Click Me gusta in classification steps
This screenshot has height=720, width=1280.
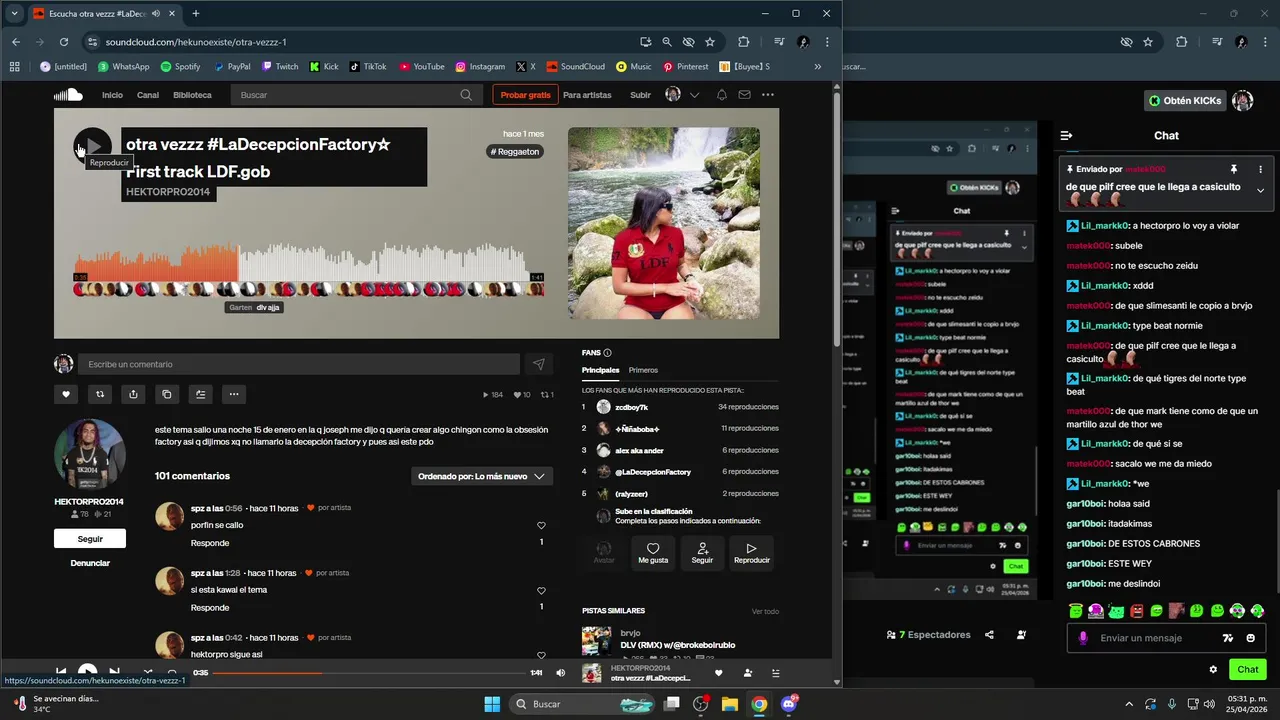coord(653,553)
